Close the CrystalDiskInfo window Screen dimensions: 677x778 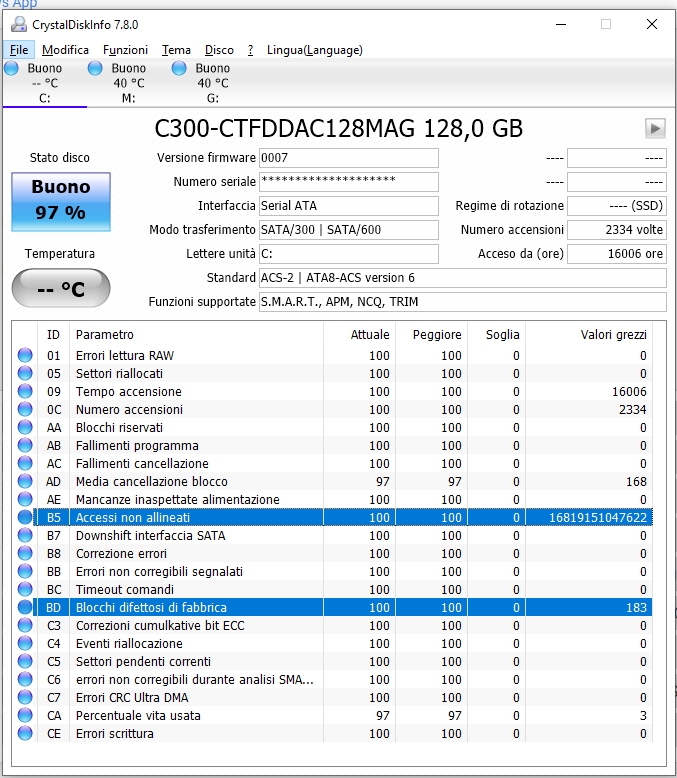[652, 24]
